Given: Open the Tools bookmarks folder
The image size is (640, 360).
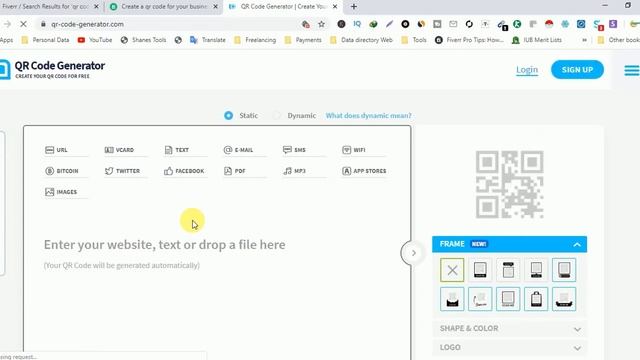Looking at the screenshot, I should [x=414, y=40].
